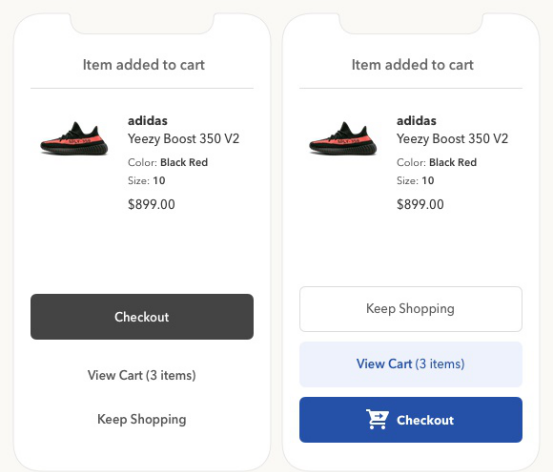Select the adidas brand name on left phone
This screenshot has height=472, width=554.
(148, 121)
